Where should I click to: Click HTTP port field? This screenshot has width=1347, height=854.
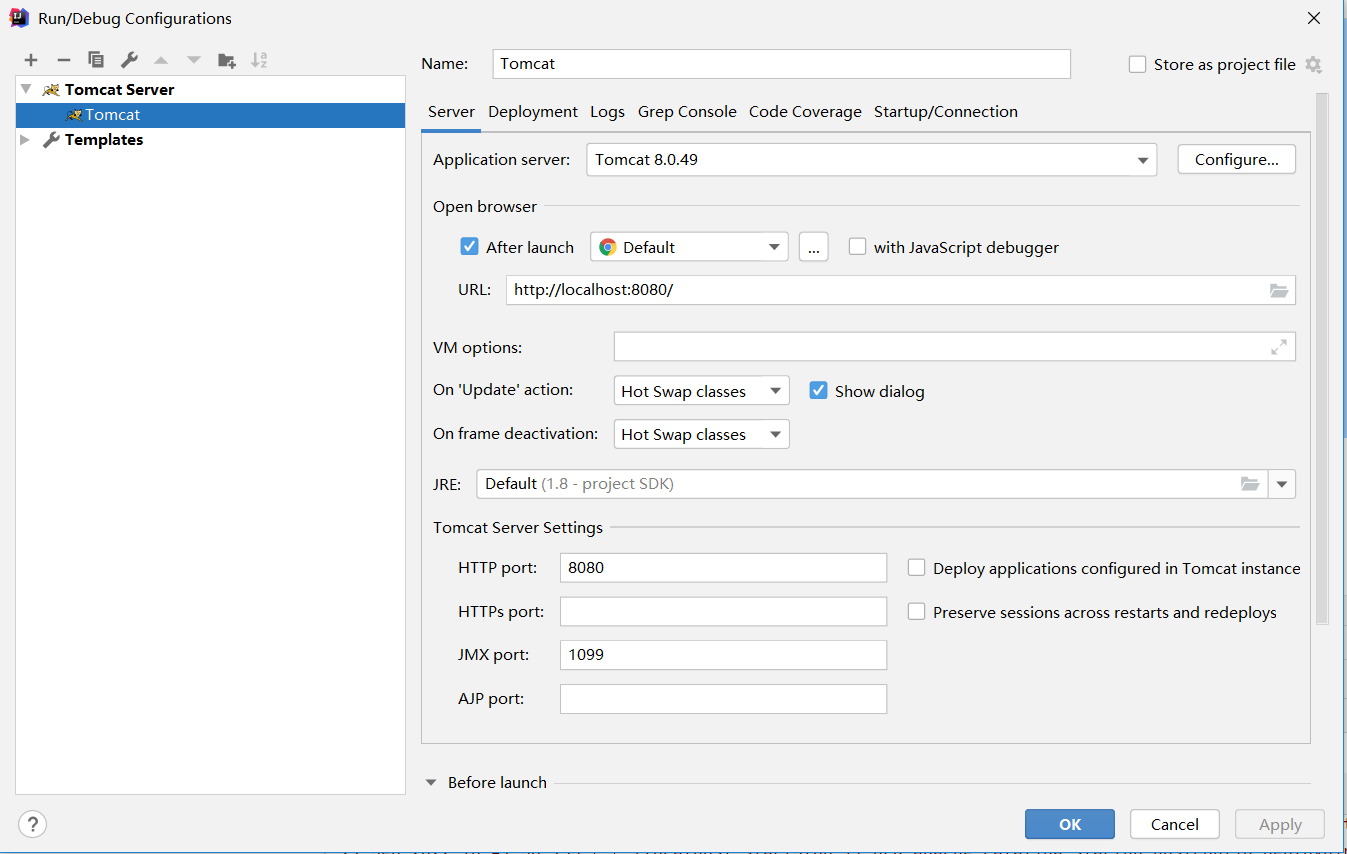coord(723,567)
